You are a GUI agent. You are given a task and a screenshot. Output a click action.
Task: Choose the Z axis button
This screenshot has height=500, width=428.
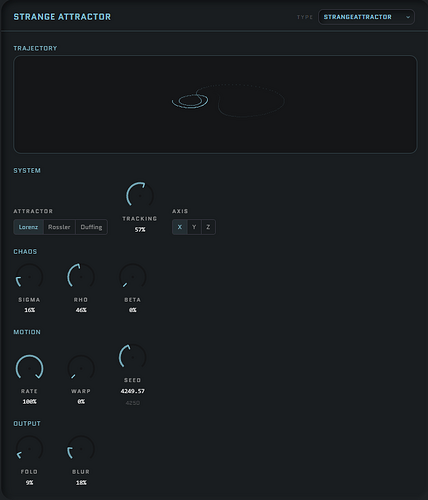click(x=208, y=227)
